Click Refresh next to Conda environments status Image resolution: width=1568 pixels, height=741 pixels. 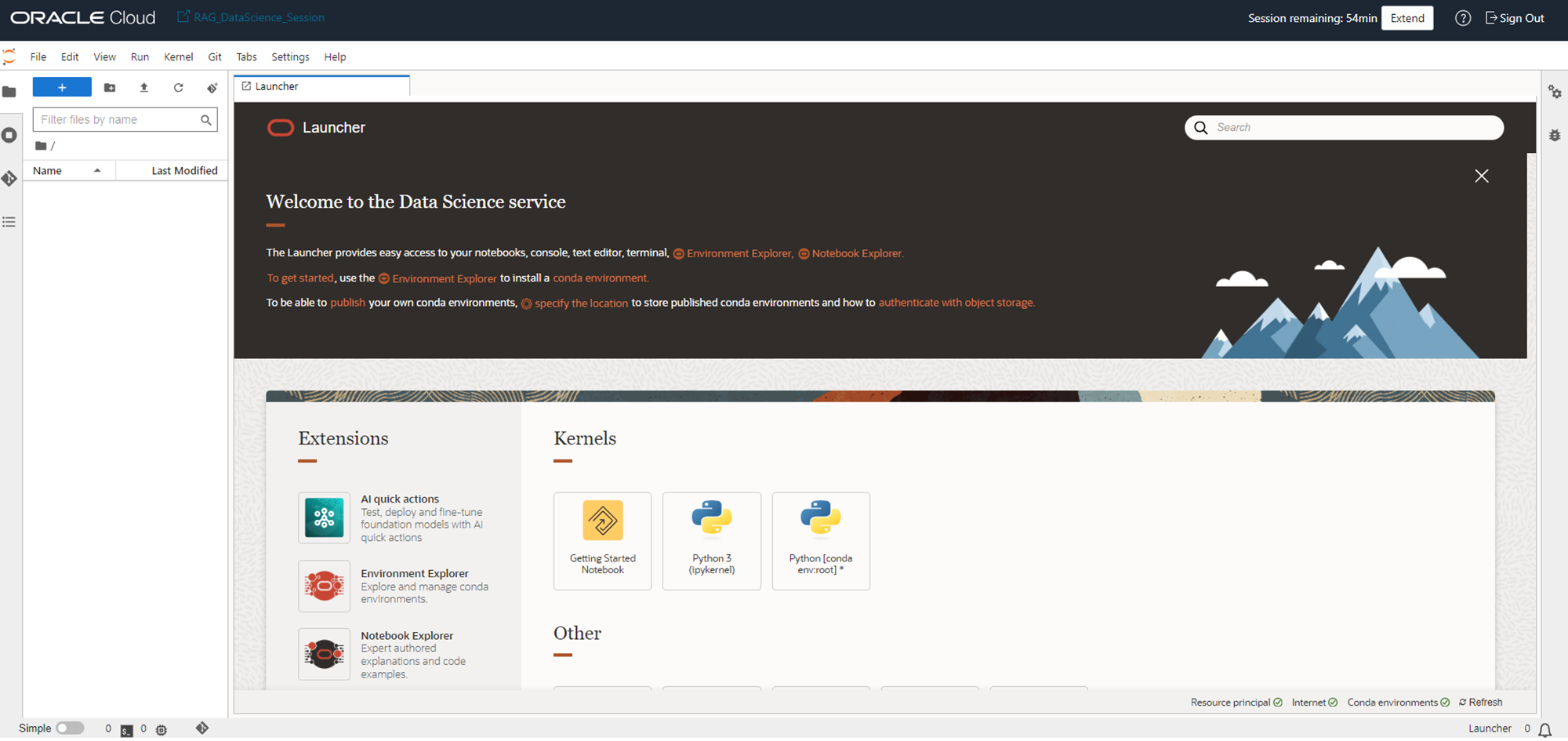1481,703
